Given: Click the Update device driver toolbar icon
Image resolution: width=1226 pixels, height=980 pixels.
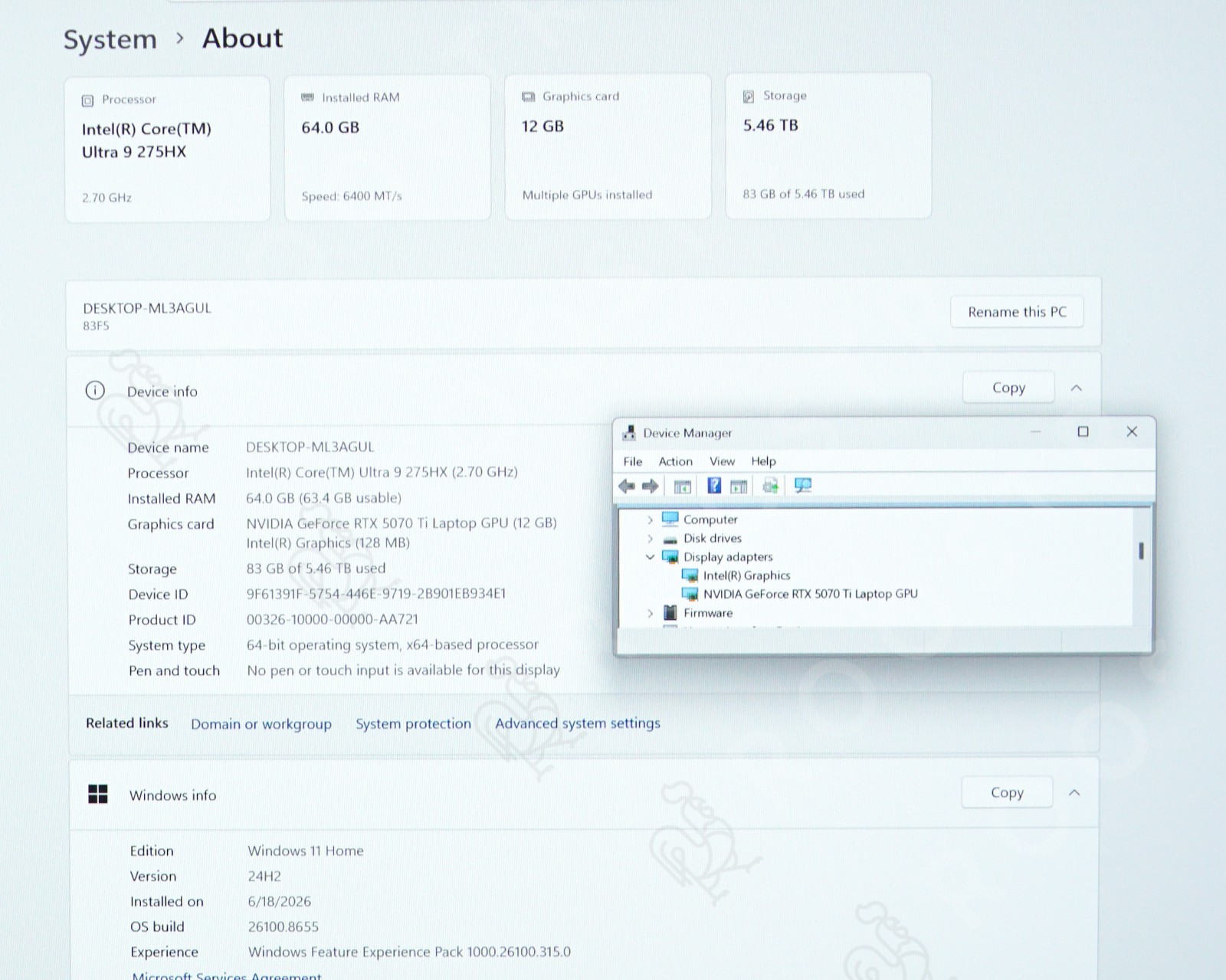Looking at the screenshot, I should (771, 486).
